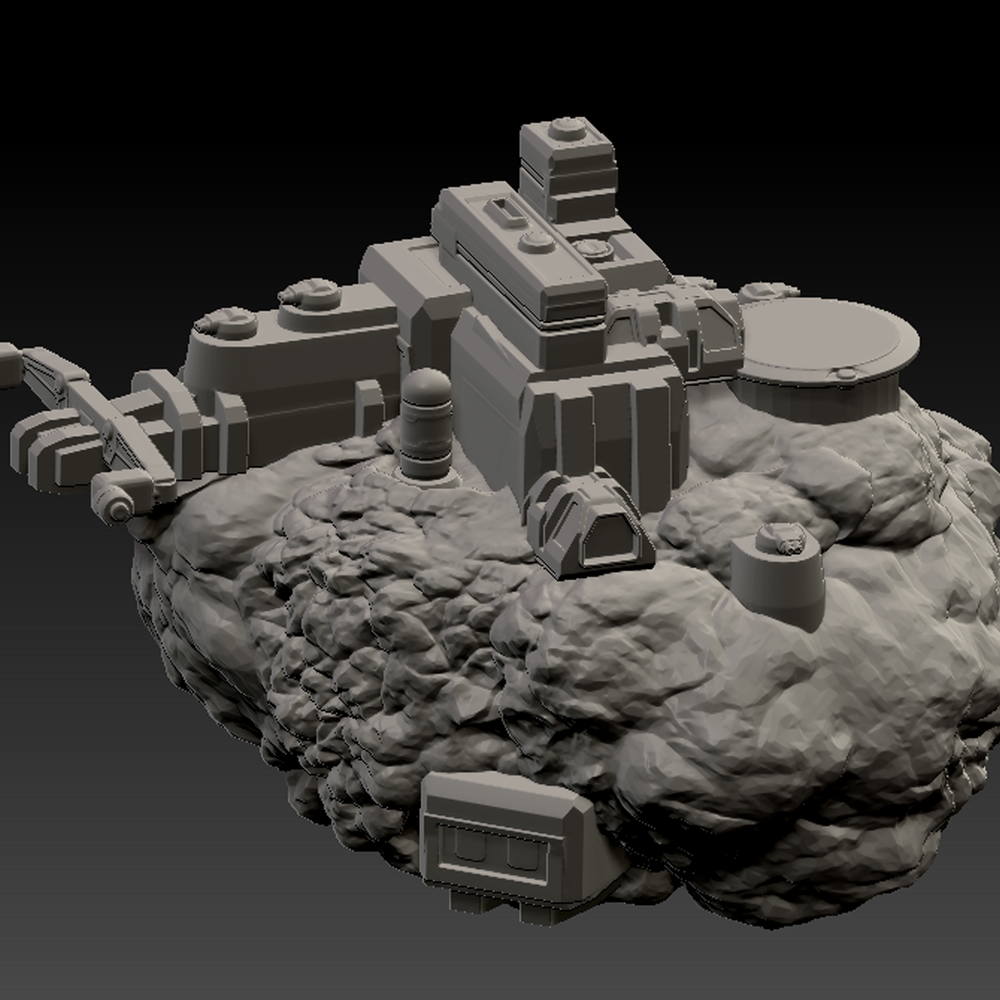Click the rectangular slot on the roof

[x=502, y=210]
